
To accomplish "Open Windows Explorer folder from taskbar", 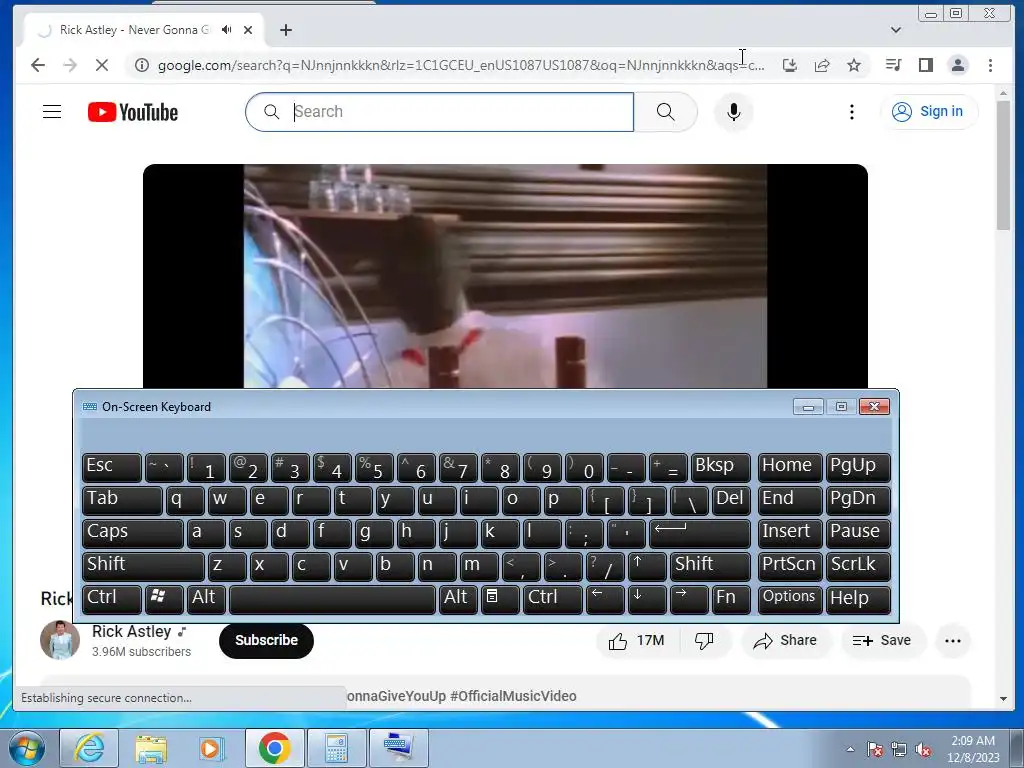I will (x=151, y=748).
